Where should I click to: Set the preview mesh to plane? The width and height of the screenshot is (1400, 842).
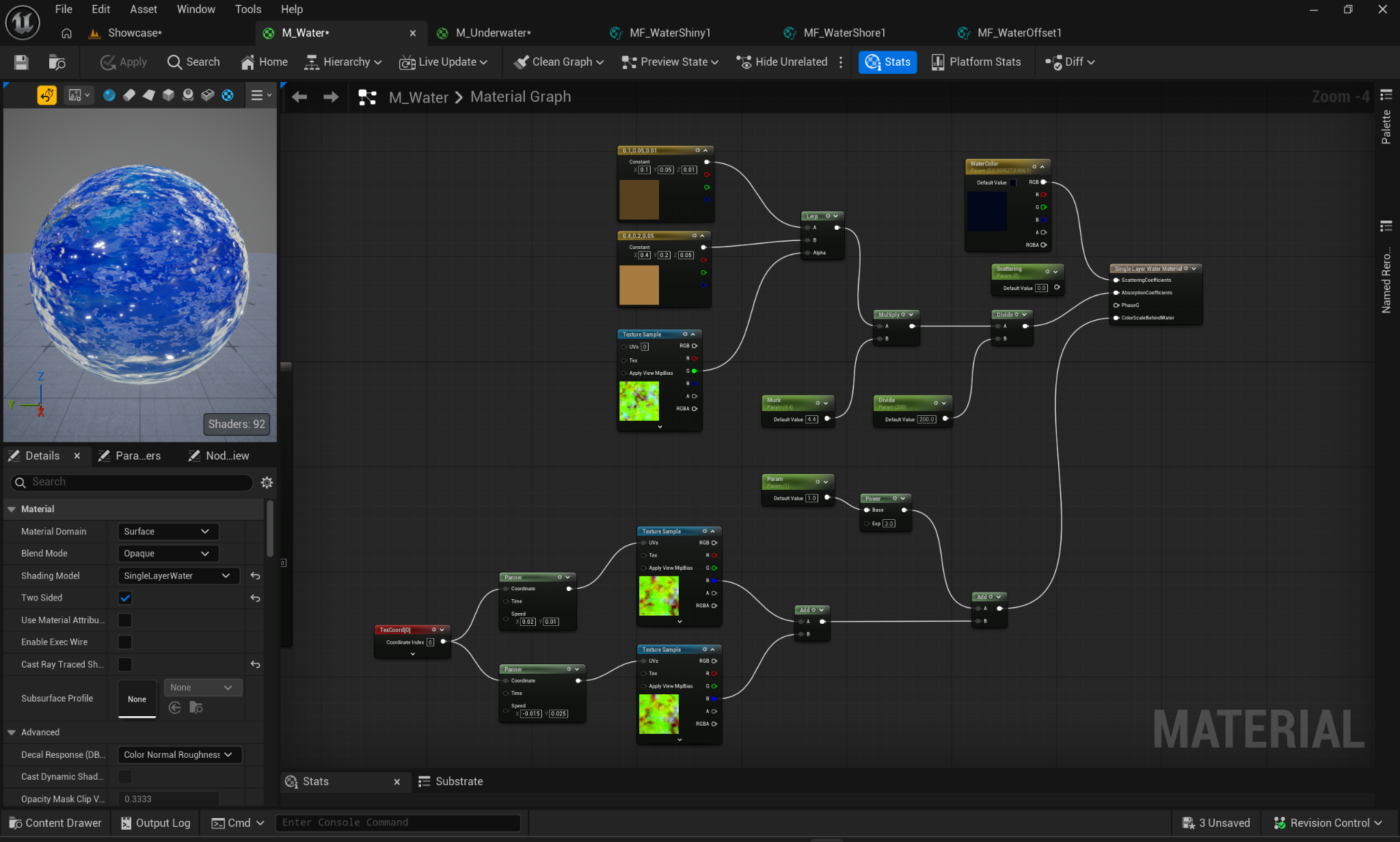(x=148, y=95)
